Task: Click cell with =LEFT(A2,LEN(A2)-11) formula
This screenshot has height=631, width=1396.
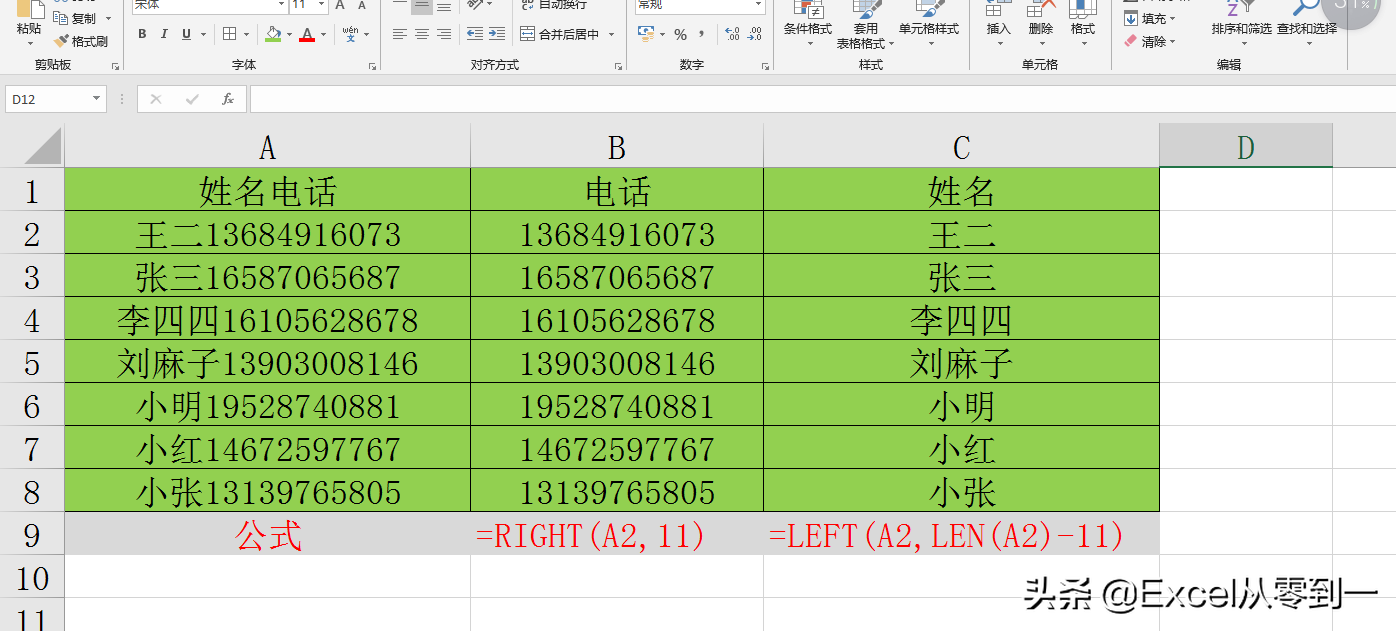Action: [x=961, y=534]
